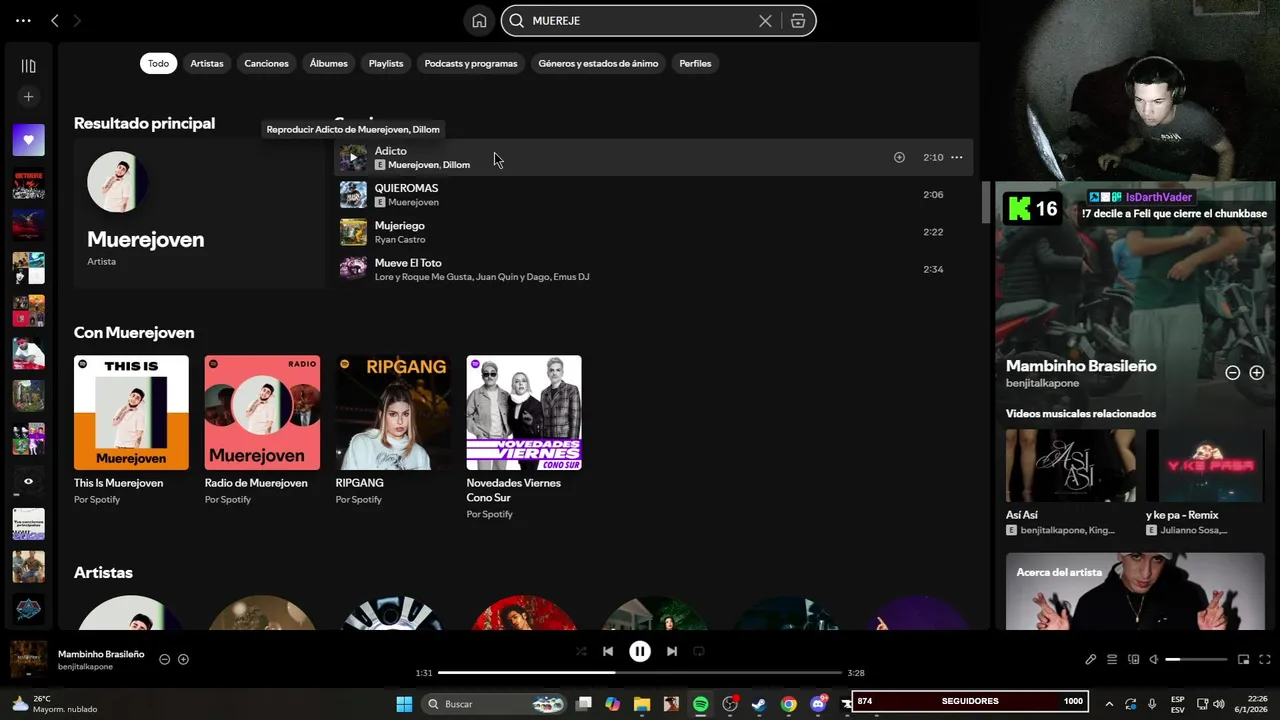Select the Playlists filter chip
This screenshot has width=1280, height=720.
click(386, 63)
